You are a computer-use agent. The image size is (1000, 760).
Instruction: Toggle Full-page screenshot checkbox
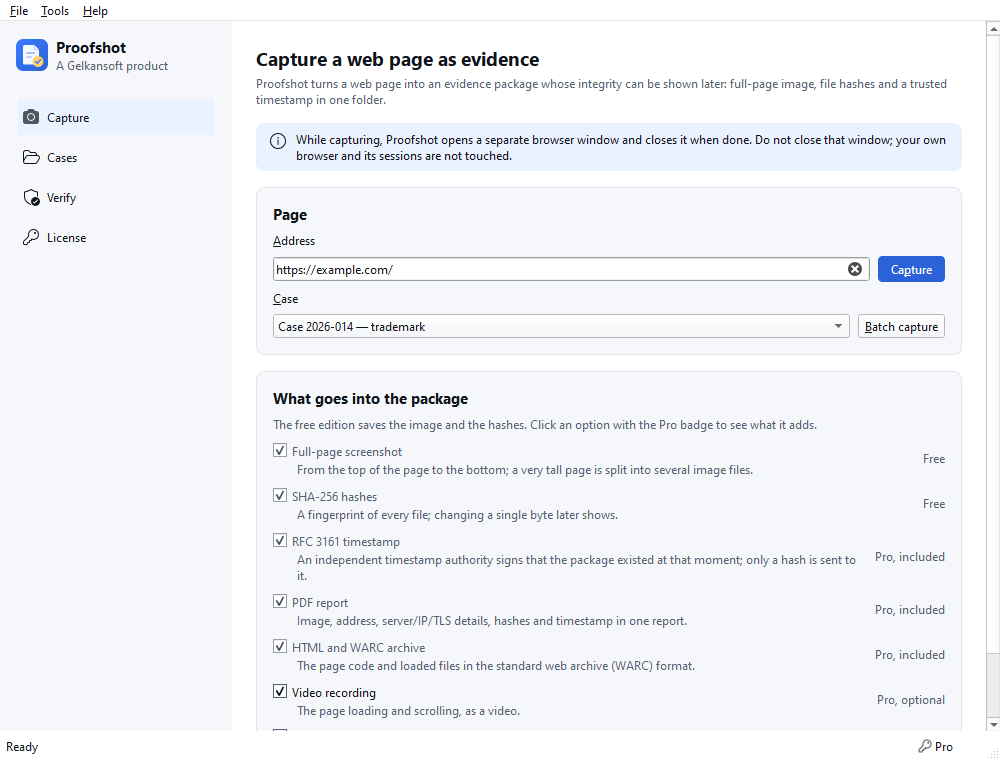(279, 451)
